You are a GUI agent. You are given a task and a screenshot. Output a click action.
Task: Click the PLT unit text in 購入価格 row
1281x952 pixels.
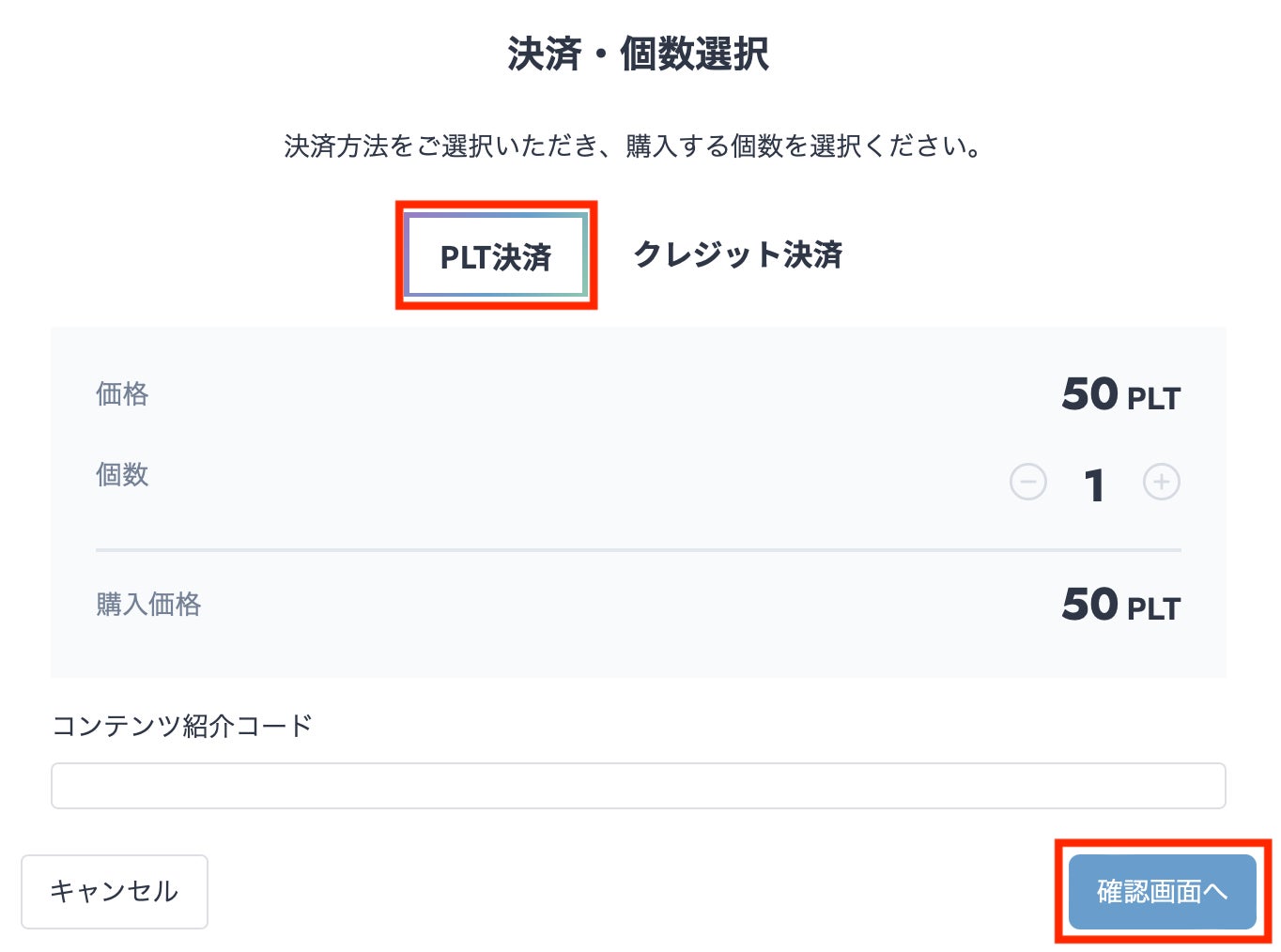tap(1153, 609)
